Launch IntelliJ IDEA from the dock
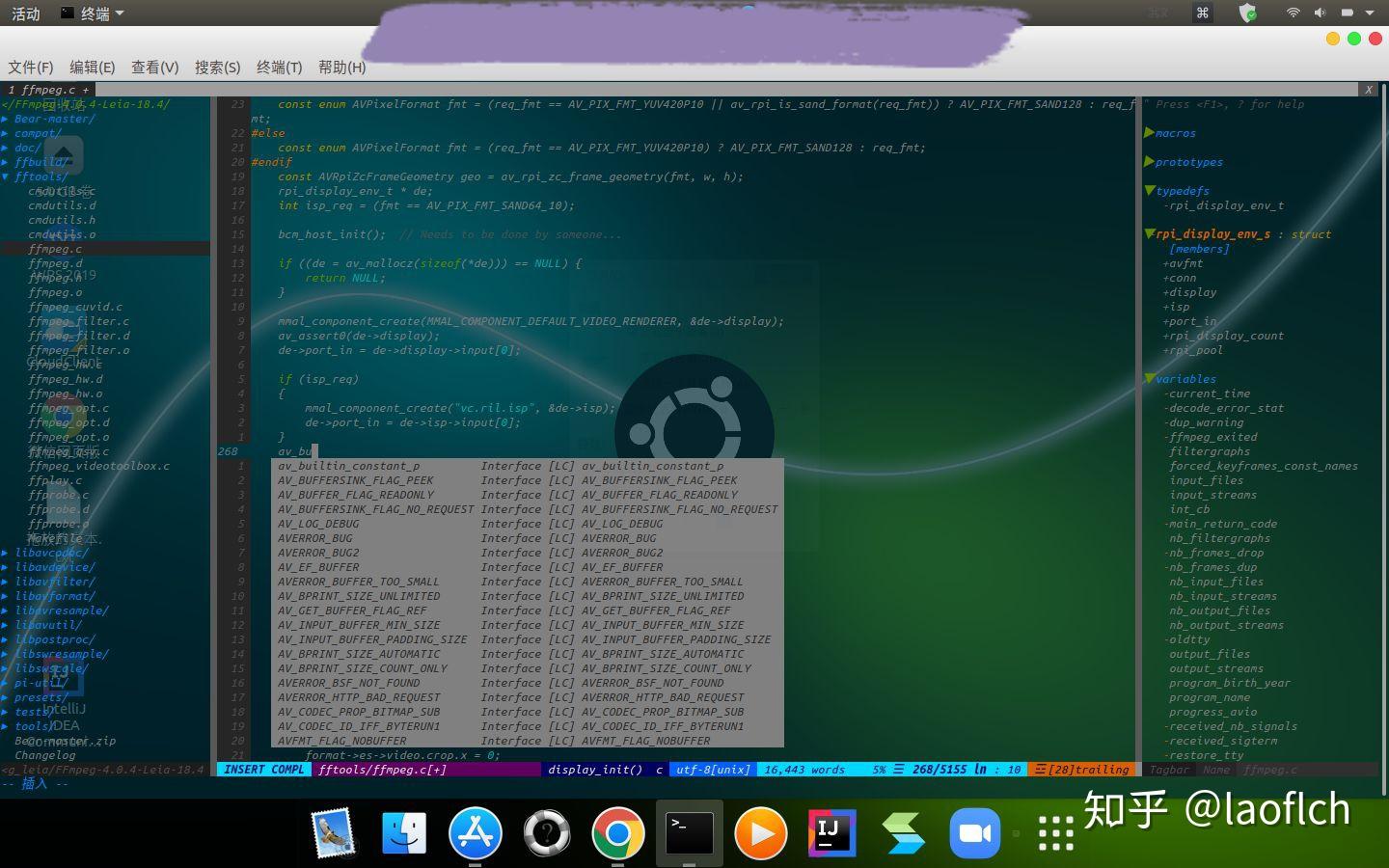This screenshot has height=868, width=1389. point(831,832)
